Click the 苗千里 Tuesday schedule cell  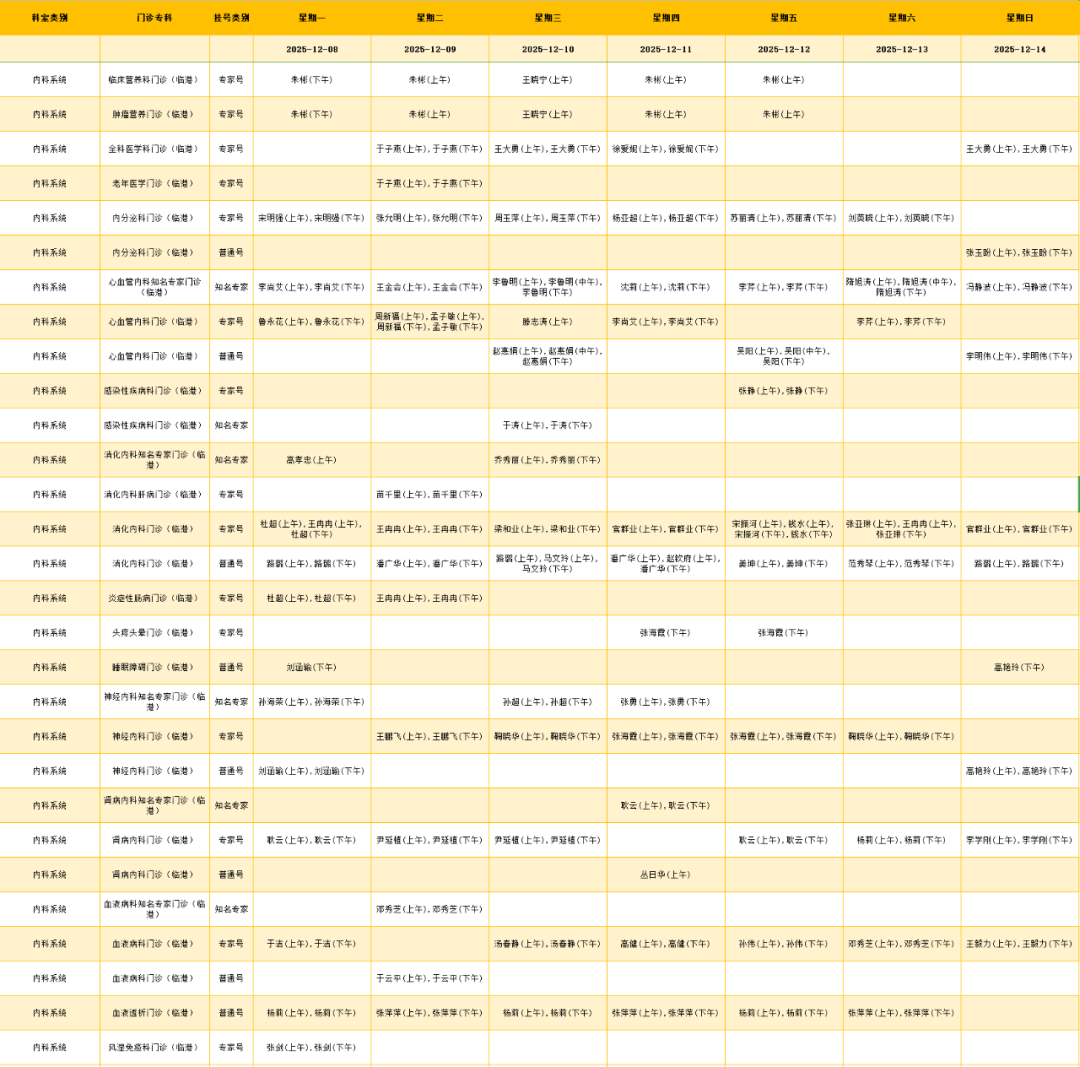coord(429,494)
